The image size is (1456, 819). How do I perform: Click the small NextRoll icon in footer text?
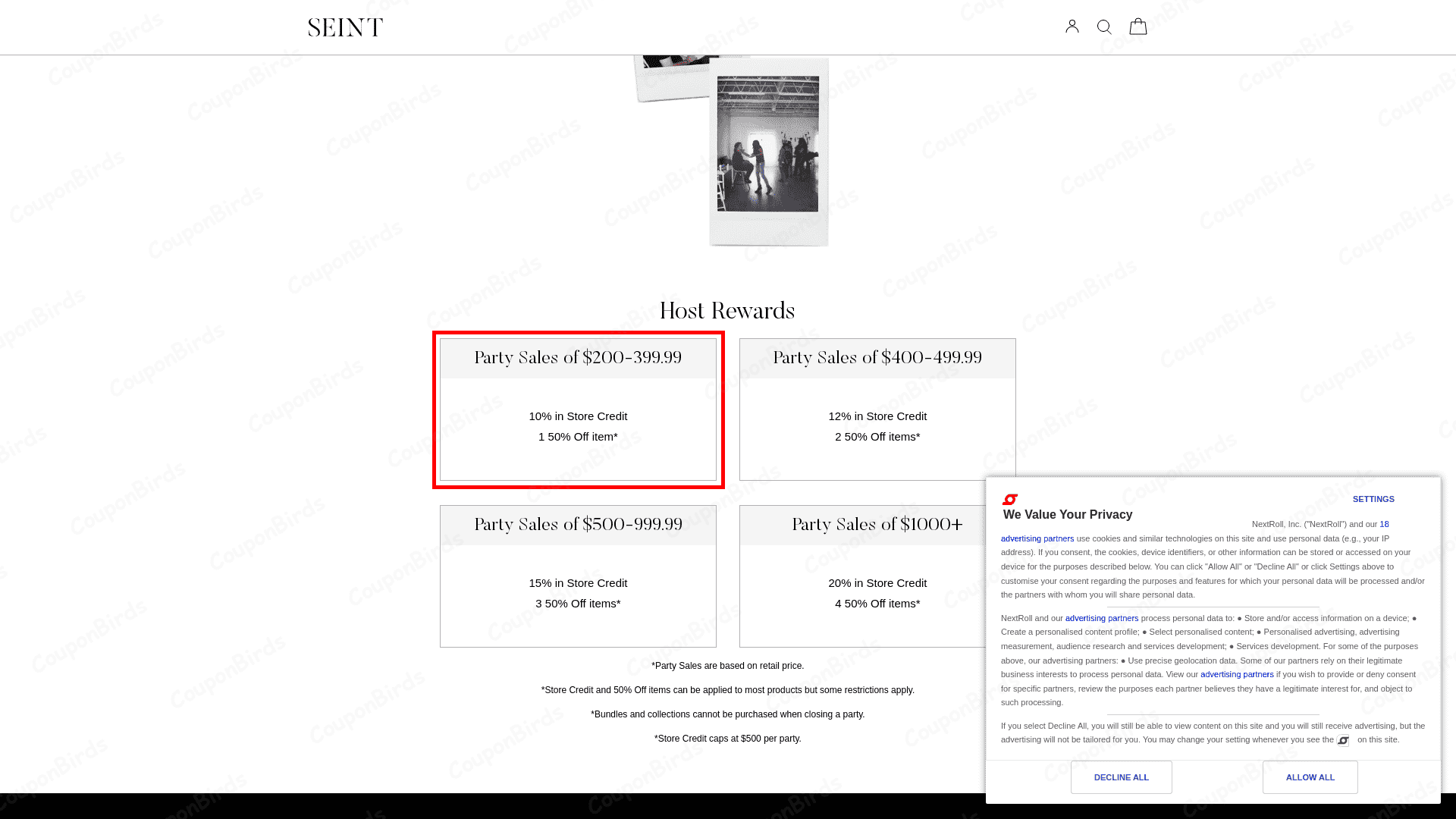(x=1342, y=740)
